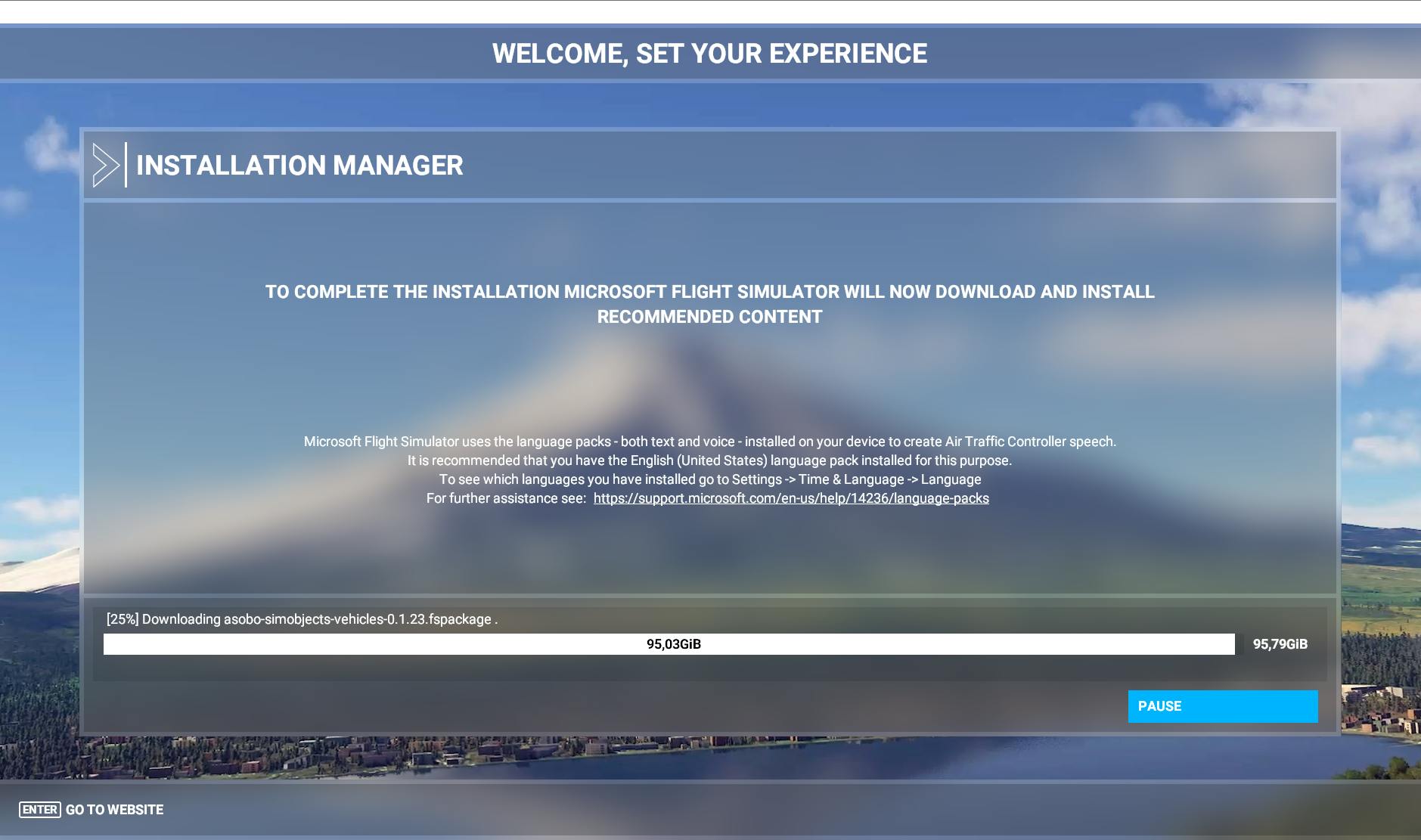Open the Microsoft language-packs support link
The height and width of the screenshot is (840, 1421).
coord(791,498)
